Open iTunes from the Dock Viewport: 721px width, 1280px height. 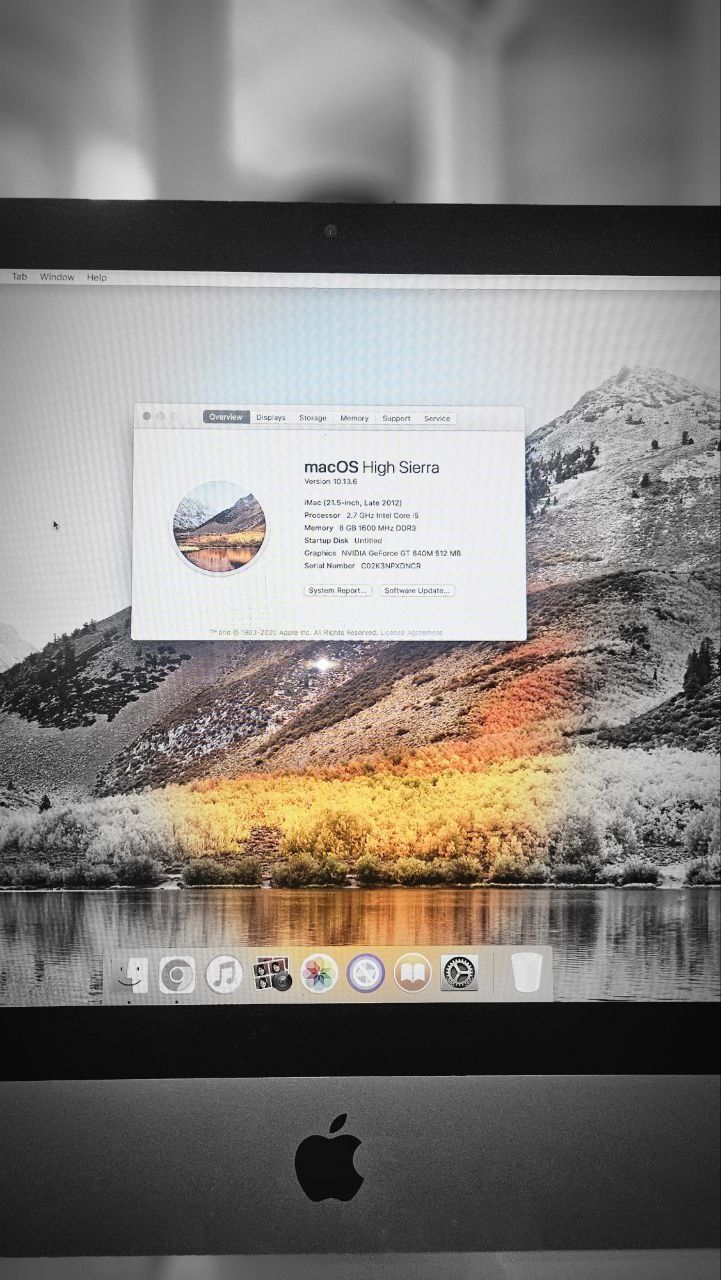click(224, 974)
